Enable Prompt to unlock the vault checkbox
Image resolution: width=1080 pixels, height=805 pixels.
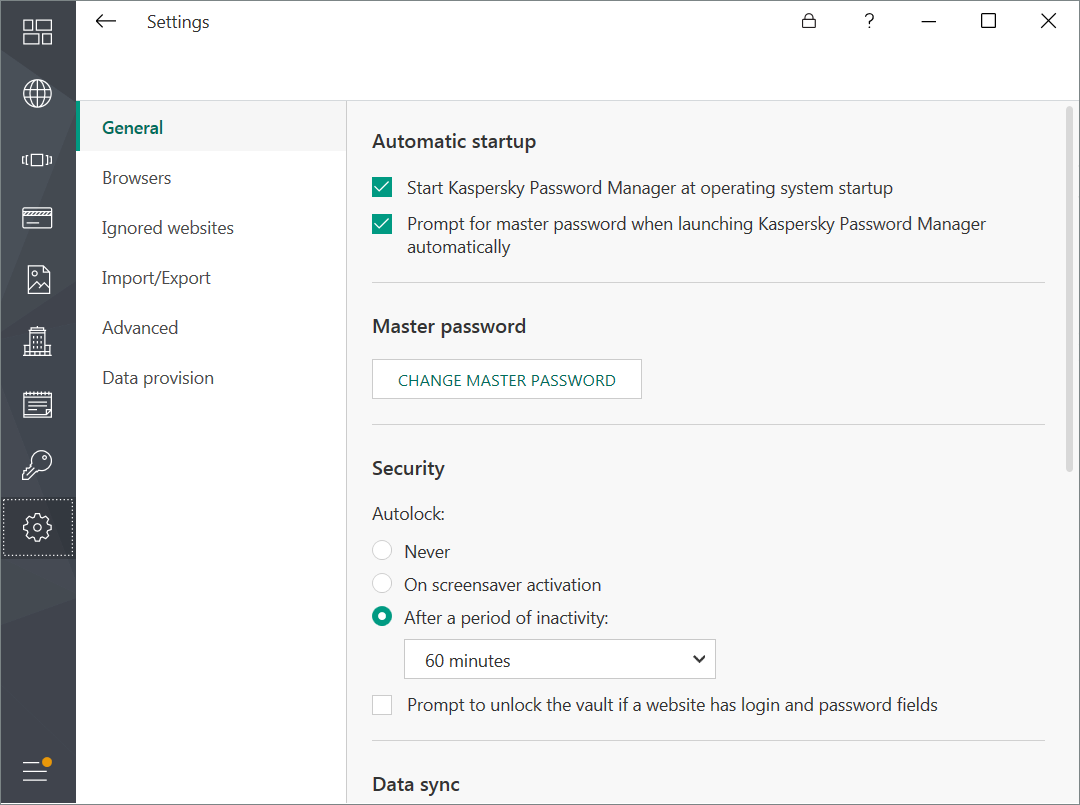382,705
